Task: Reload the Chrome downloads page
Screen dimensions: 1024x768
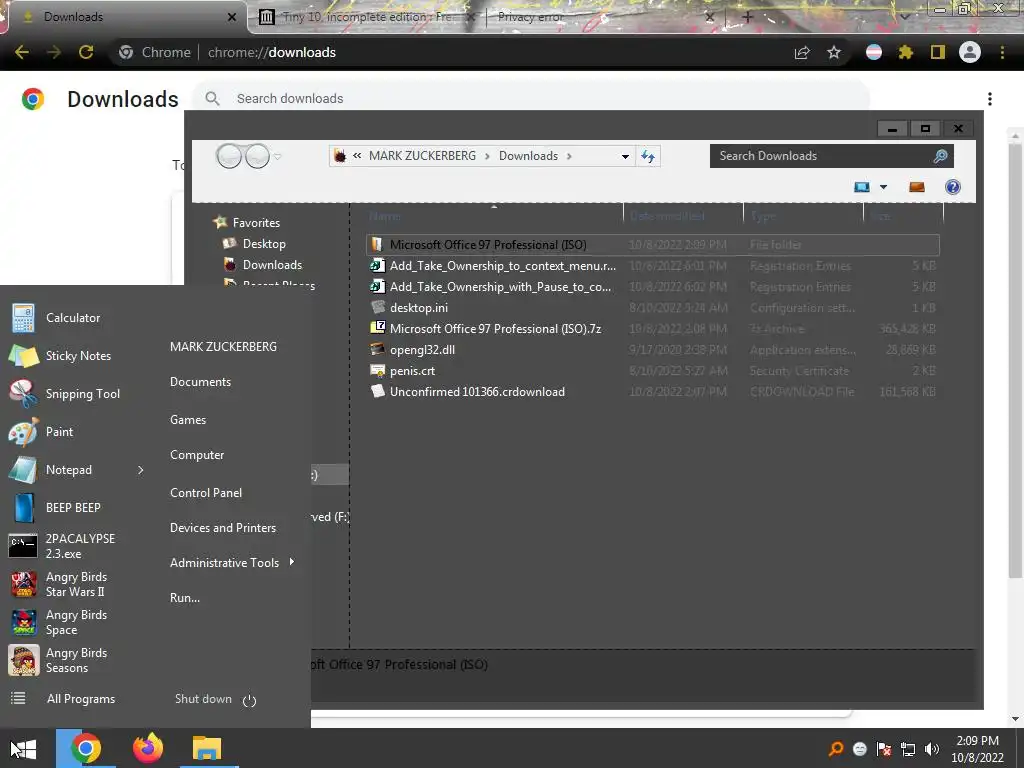Action: [x=86, y=52]
